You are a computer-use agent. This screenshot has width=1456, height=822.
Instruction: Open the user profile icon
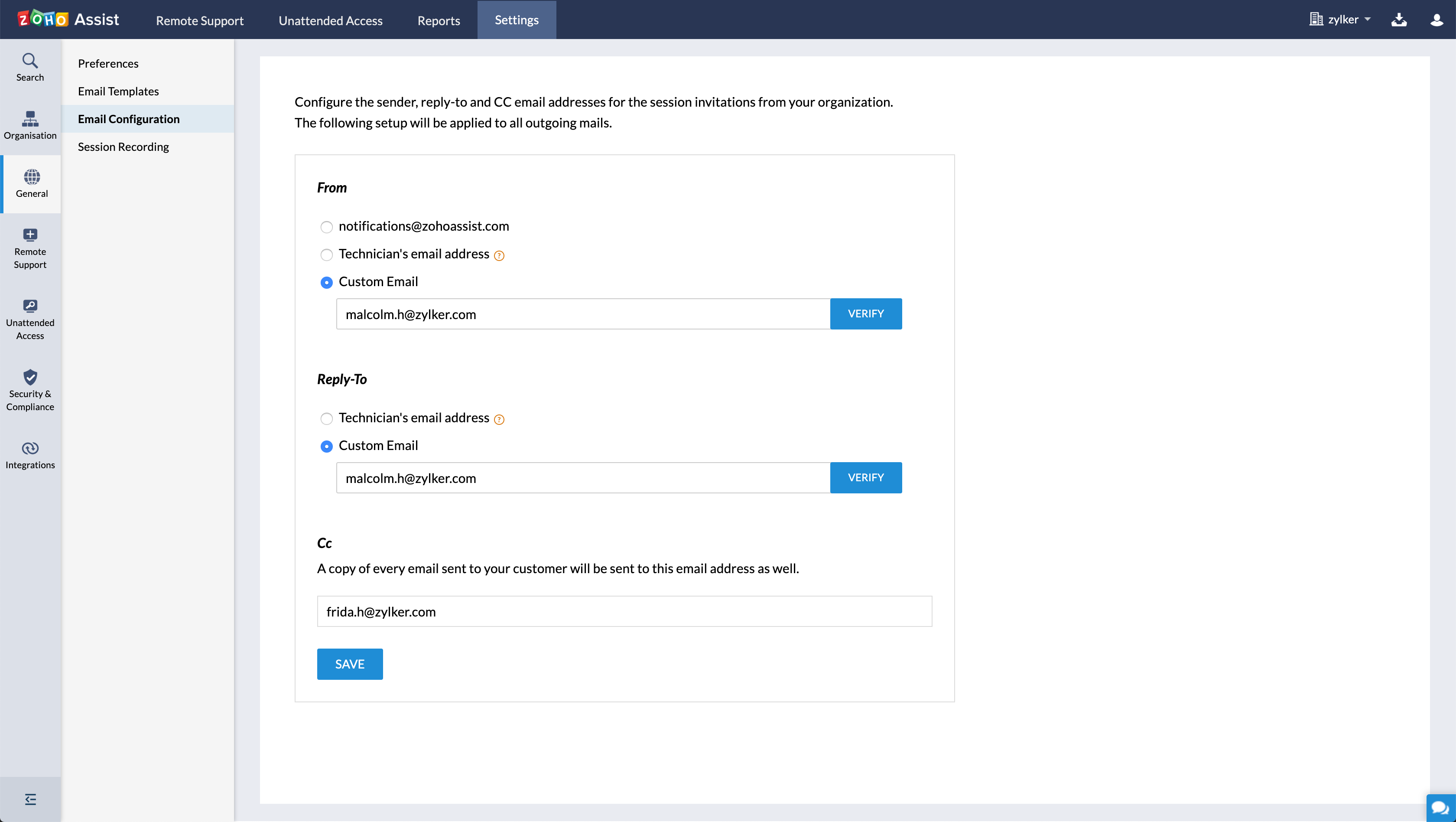[x=1437, y=20]
